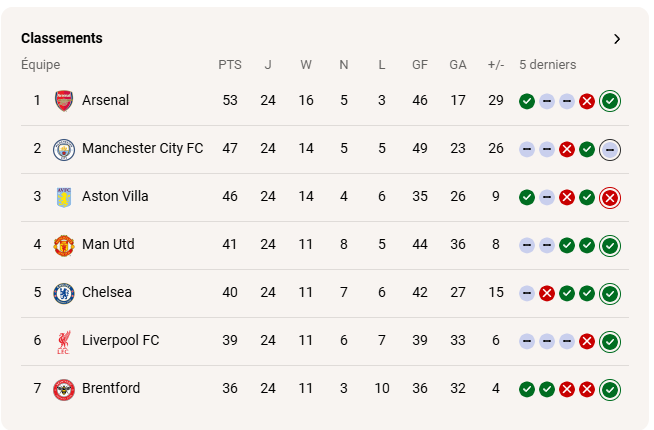654x430 pixels.
Task: Click the GF column header
Action: tap(420, 65)
